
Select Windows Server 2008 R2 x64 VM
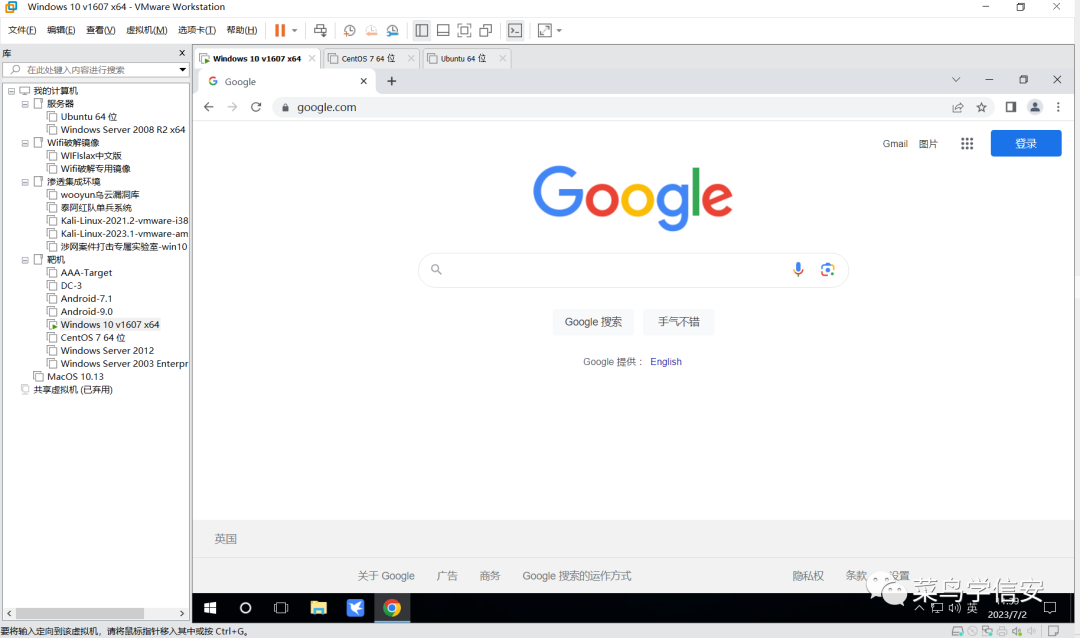point(123,130)
